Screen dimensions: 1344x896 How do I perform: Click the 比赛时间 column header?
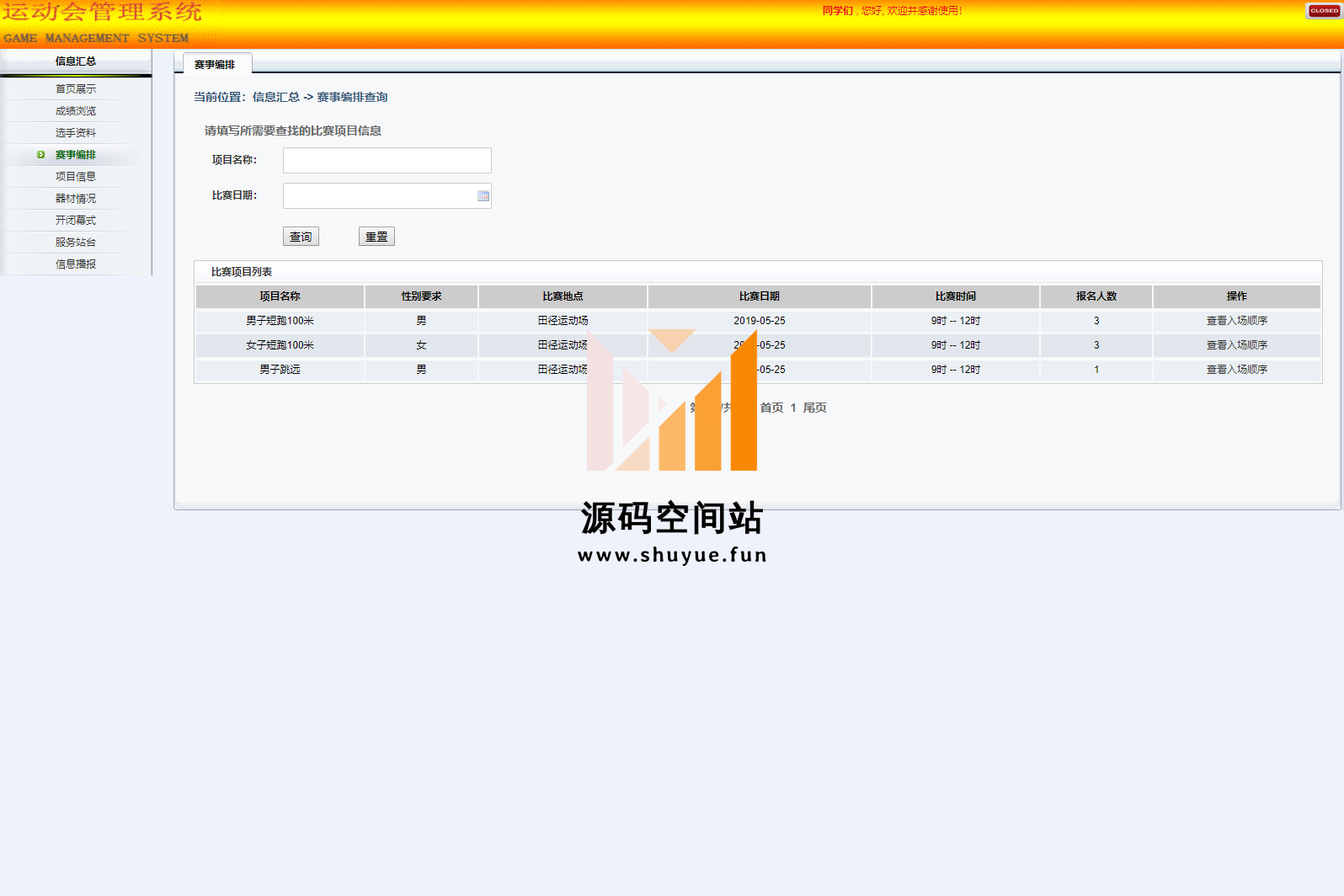point(956,296)
